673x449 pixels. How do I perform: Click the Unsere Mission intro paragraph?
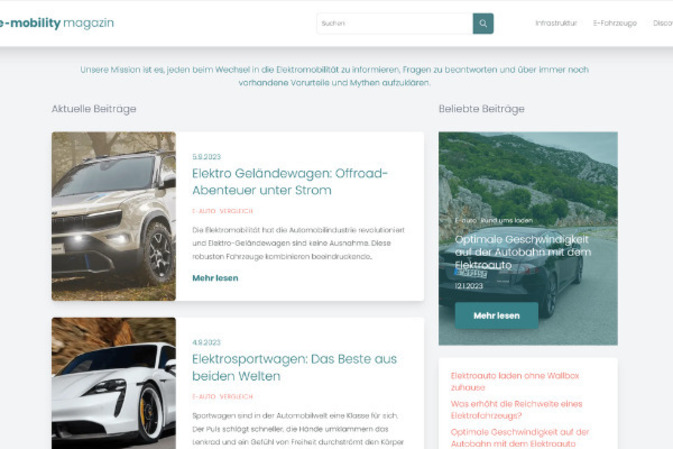pos(334,76)
